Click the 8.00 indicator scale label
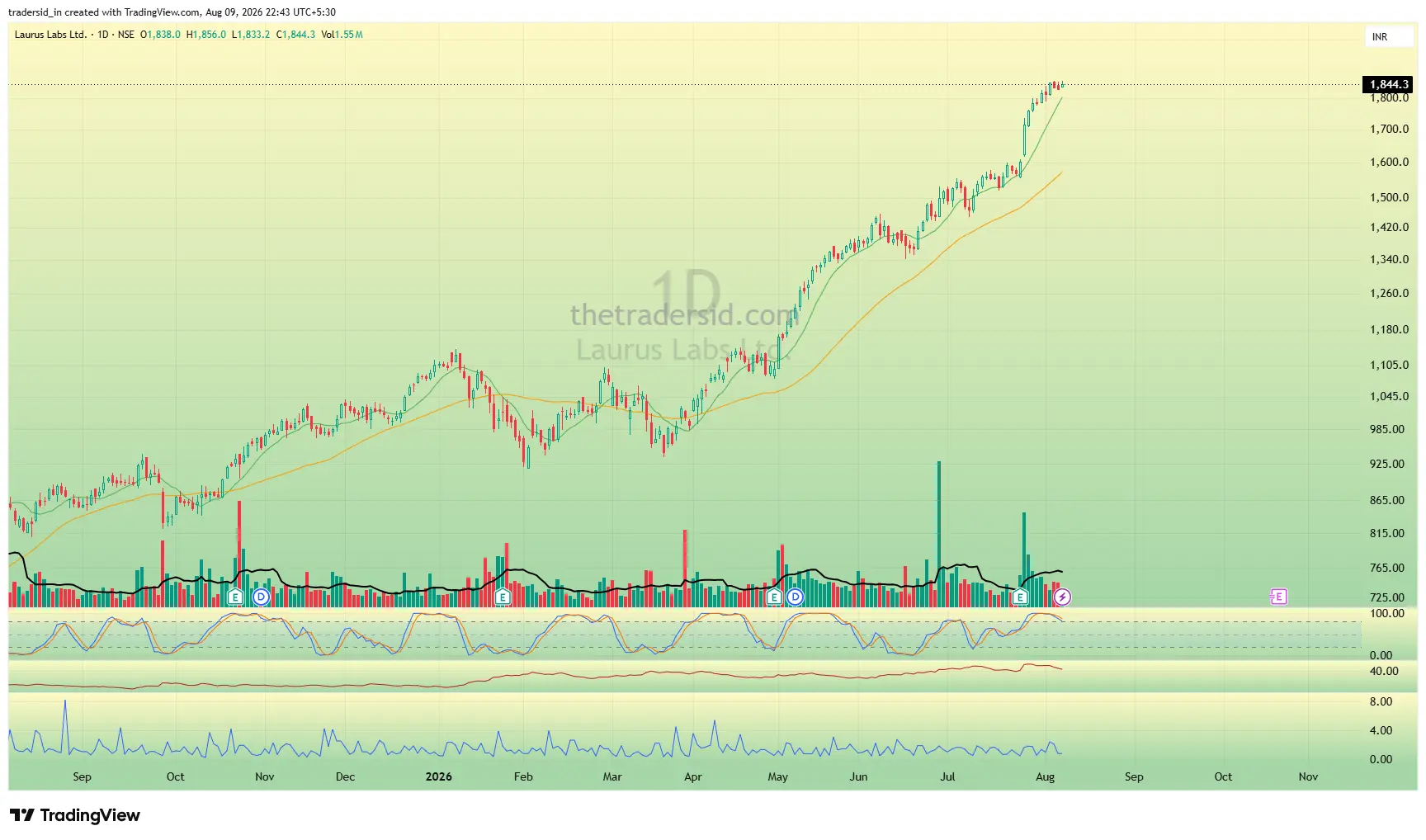This screenshot has height=840, width=1426. click(1381, 701)
